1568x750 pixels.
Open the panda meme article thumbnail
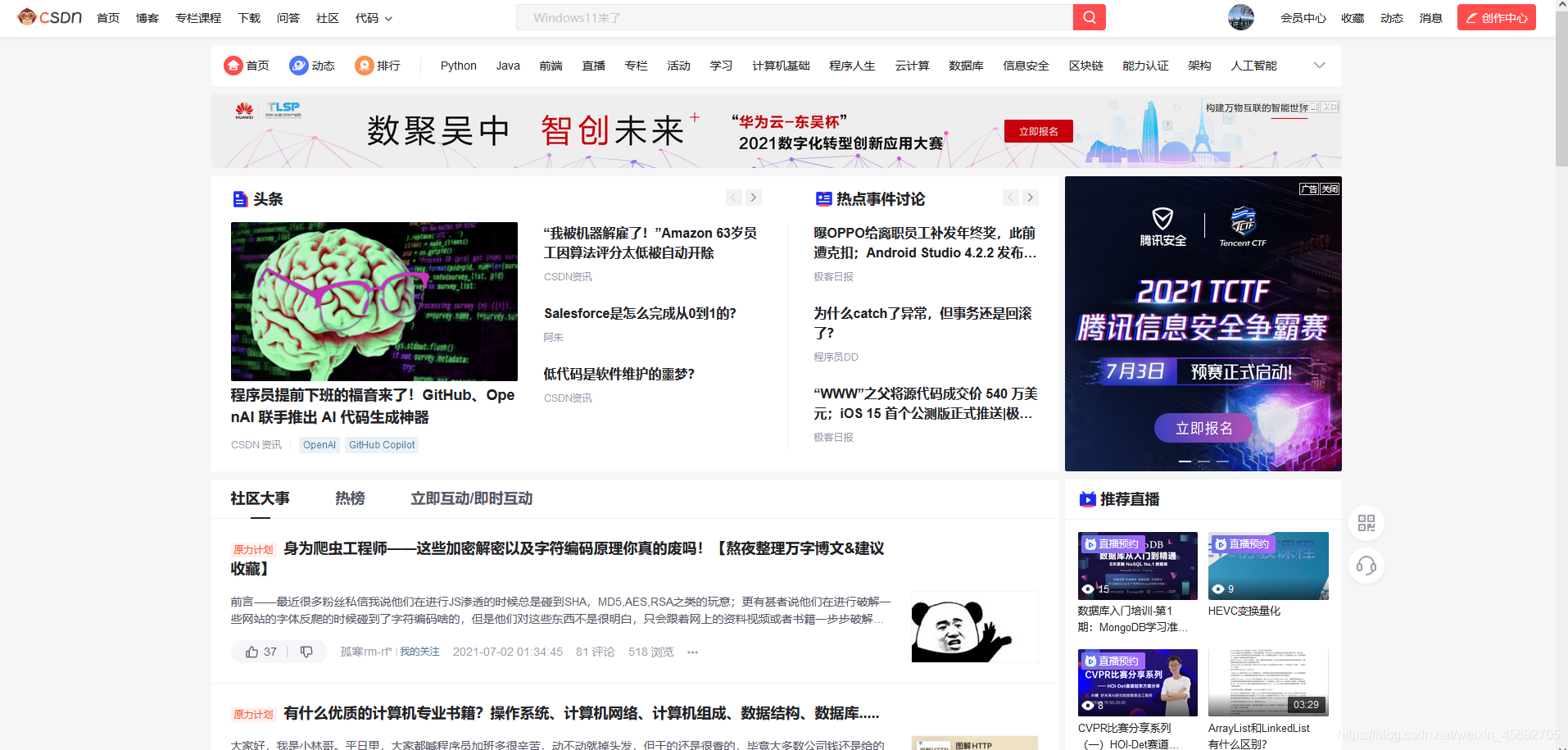[975, 627]
